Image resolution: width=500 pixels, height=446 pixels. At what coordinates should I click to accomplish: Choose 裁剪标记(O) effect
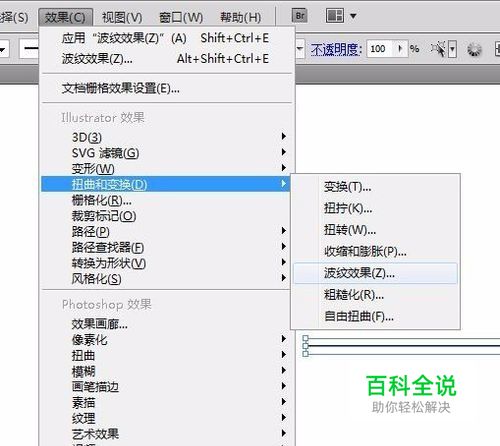coord(166,216)
